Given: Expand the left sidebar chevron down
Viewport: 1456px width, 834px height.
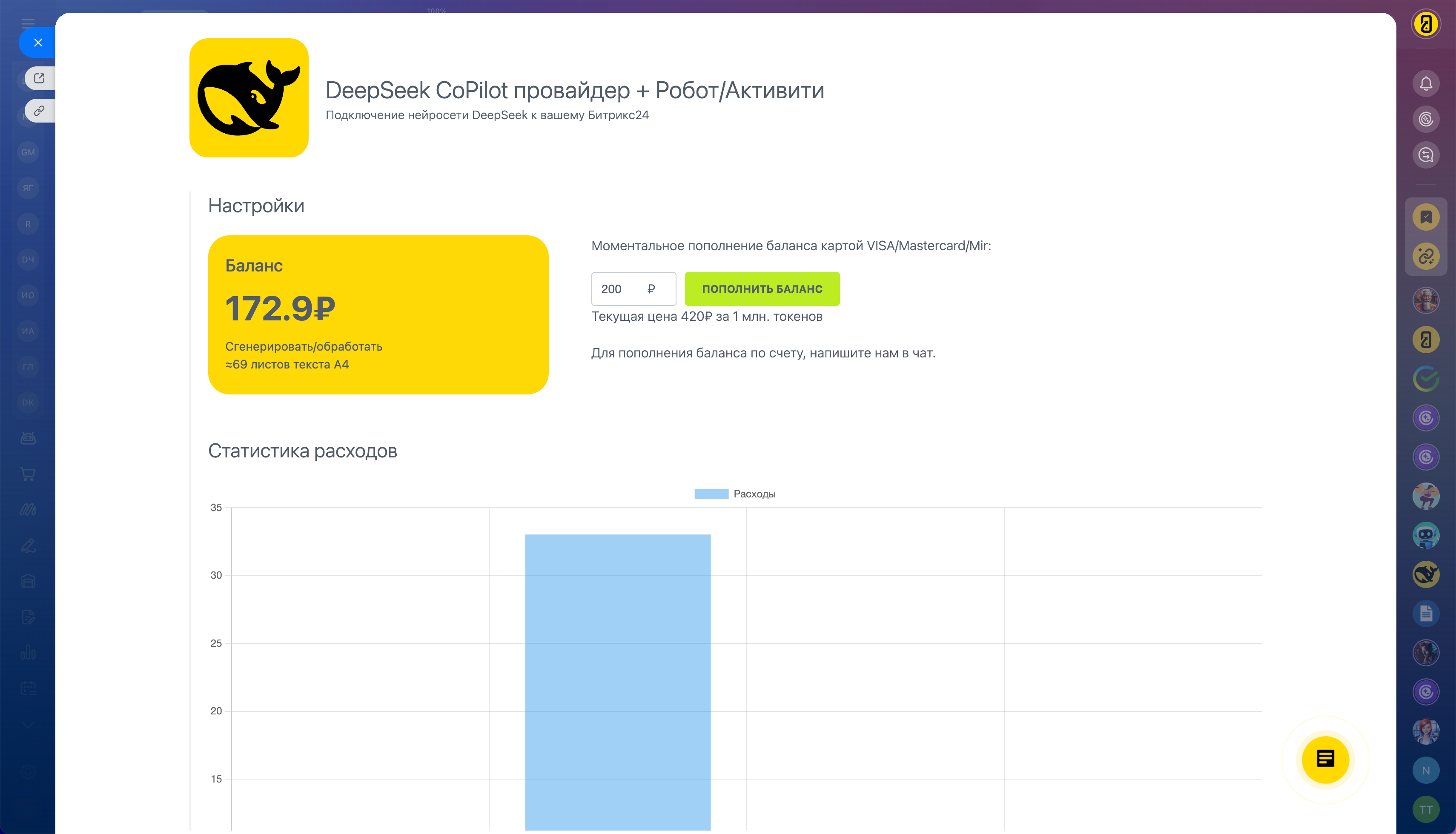Looking at the screenshot, I should click(x=28, y=725).
